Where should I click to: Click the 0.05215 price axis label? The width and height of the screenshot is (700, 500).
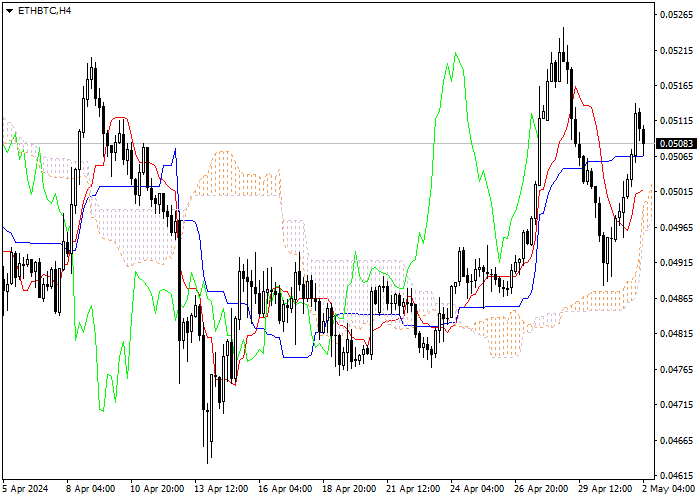coord(677,50)
